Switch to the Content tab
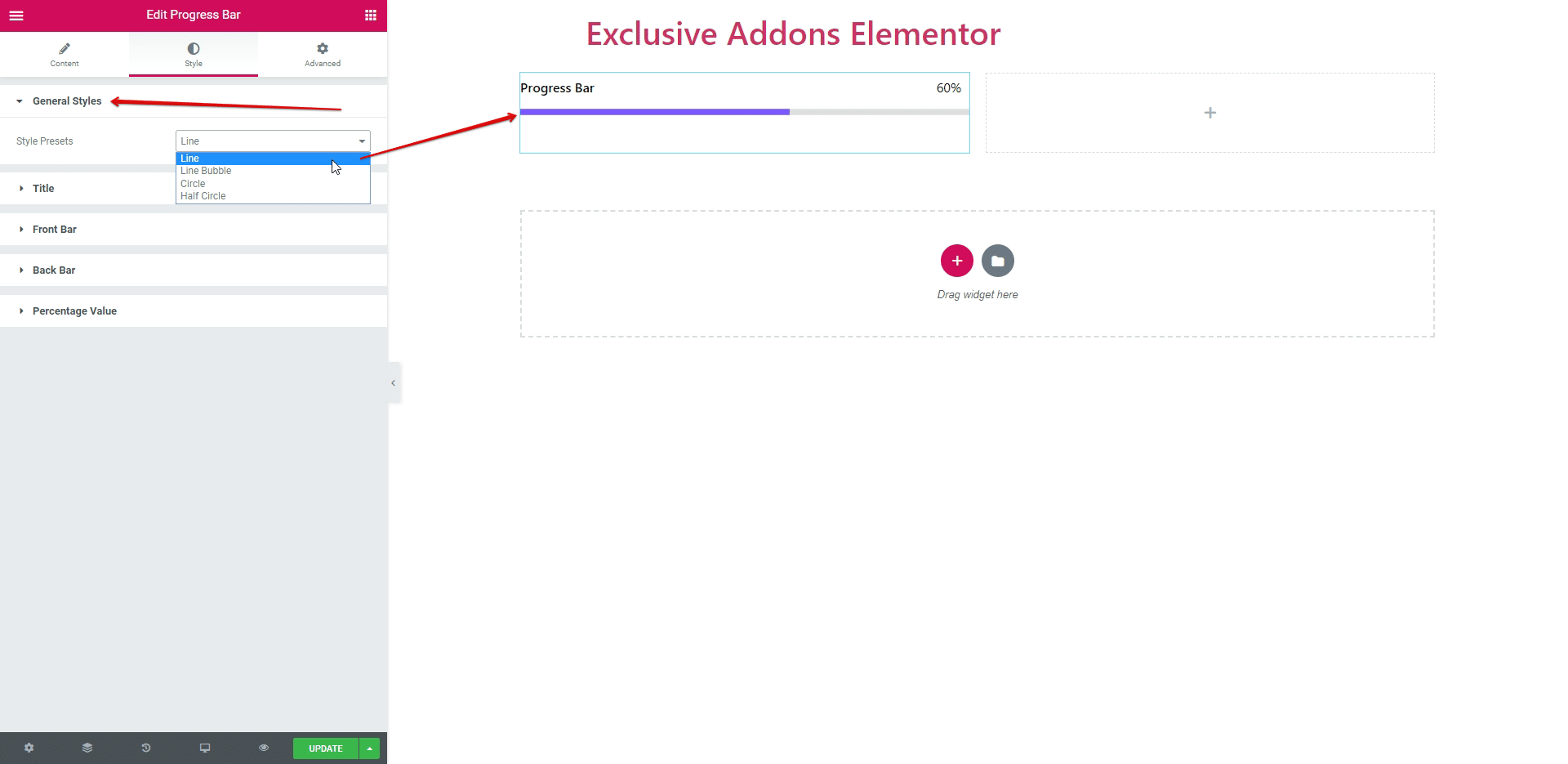The image size is (1568, 764). pyautogui.click(x=65, y=55)
